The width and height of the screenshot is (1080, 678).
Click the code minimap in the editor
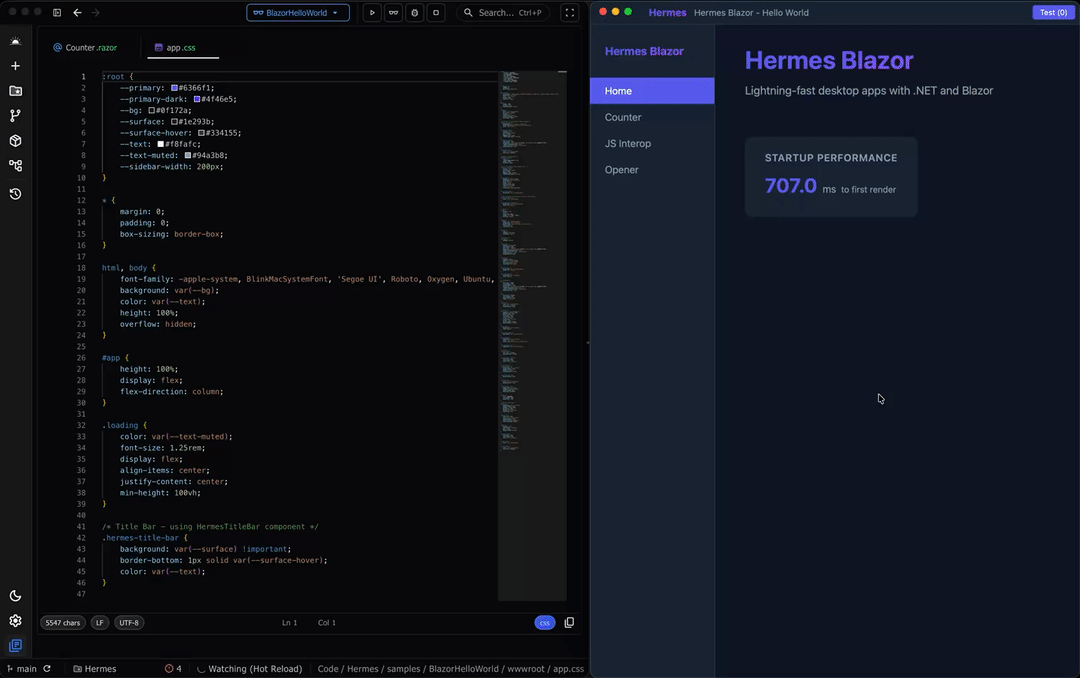[532, 336]
